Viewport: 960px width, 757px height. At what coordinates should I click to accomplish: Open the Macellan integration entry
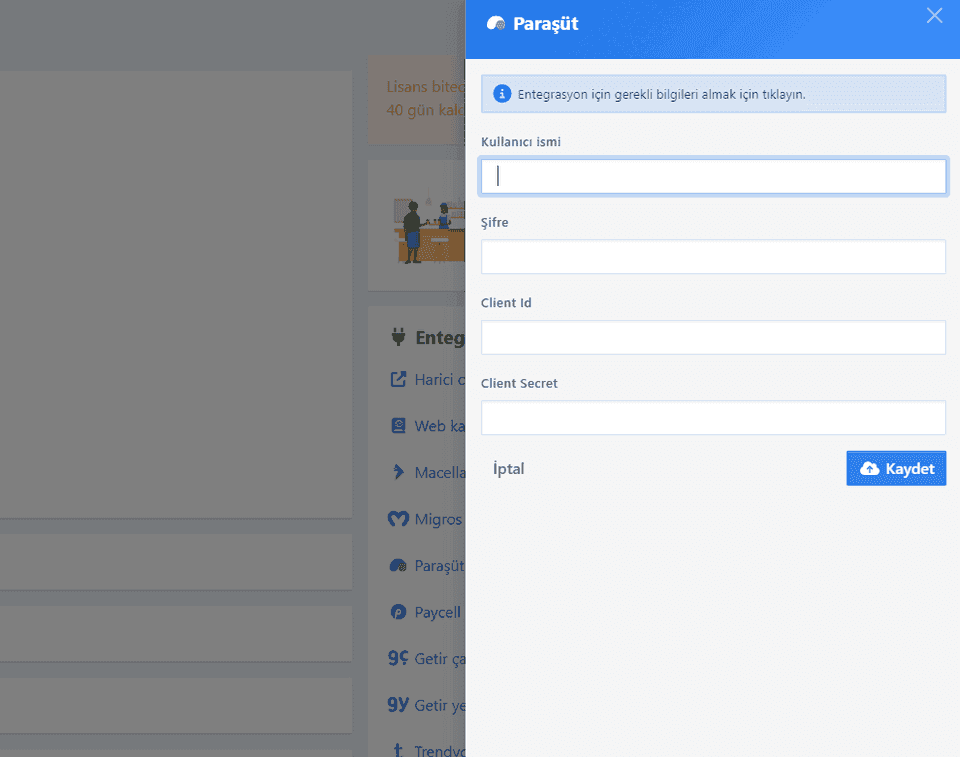[440, 473]
